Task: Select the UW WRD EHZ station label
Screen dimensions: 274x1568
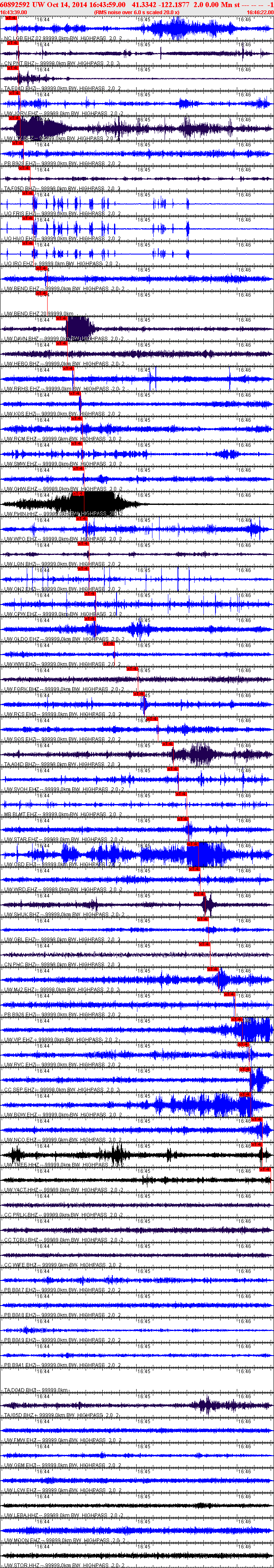Action: pyautogui.click(x=63, y=889)
